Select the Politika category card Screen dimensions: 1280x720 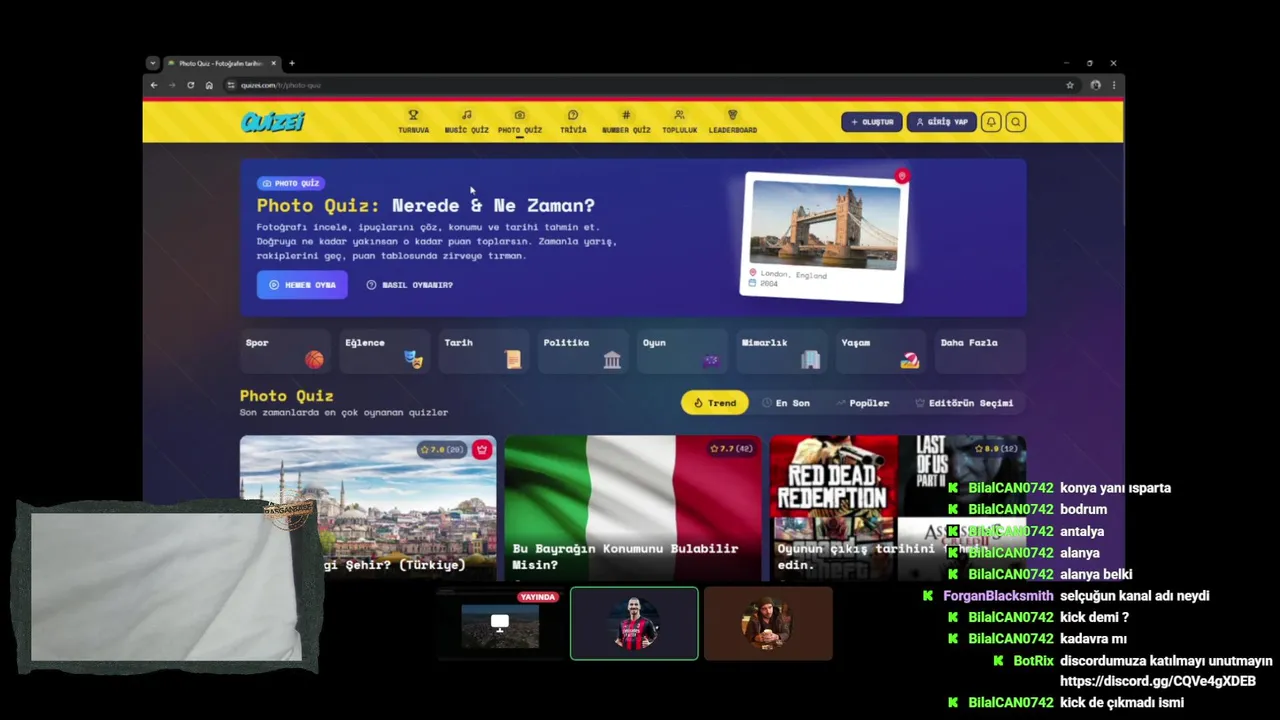click(x=583, y=352)
